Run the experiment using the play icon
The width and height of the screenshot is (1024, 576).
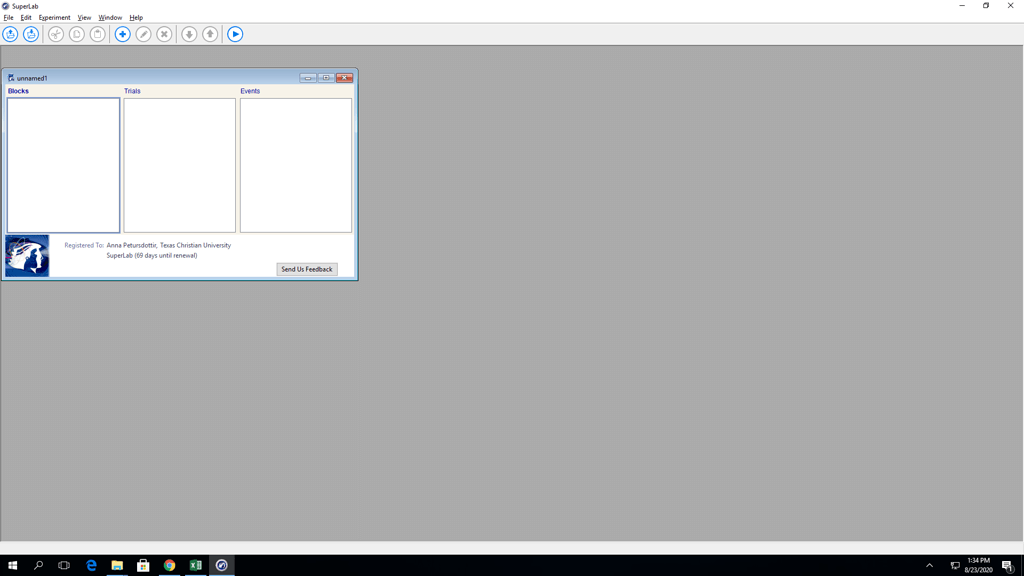coord(235,34)
